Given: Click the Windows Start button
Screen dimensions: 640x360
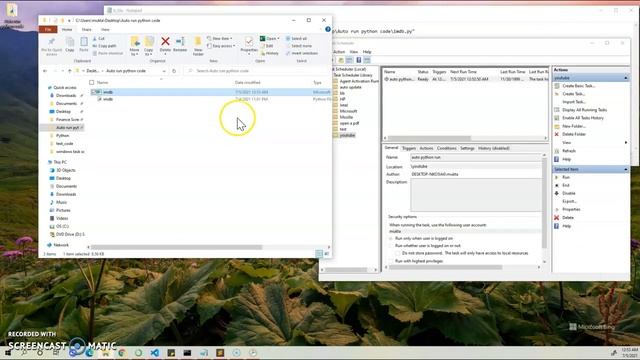Looking at the screenshot, I should 7,353.
